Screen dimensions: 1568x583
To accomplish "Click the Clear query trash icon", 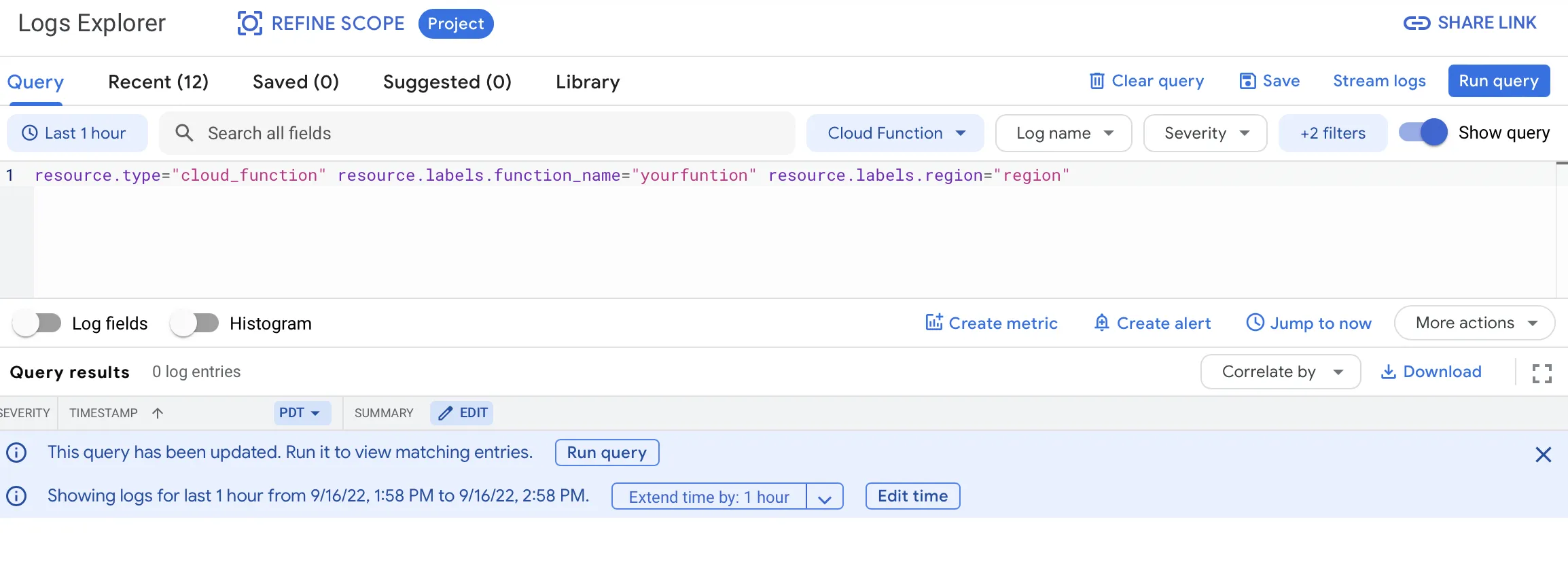I will pos(1097,82).
